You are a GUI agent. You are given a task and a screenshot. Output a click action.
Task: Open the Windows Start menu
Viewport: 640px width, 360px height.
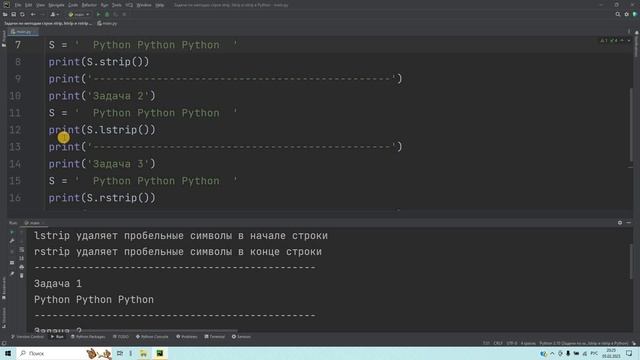coord(7,353)
